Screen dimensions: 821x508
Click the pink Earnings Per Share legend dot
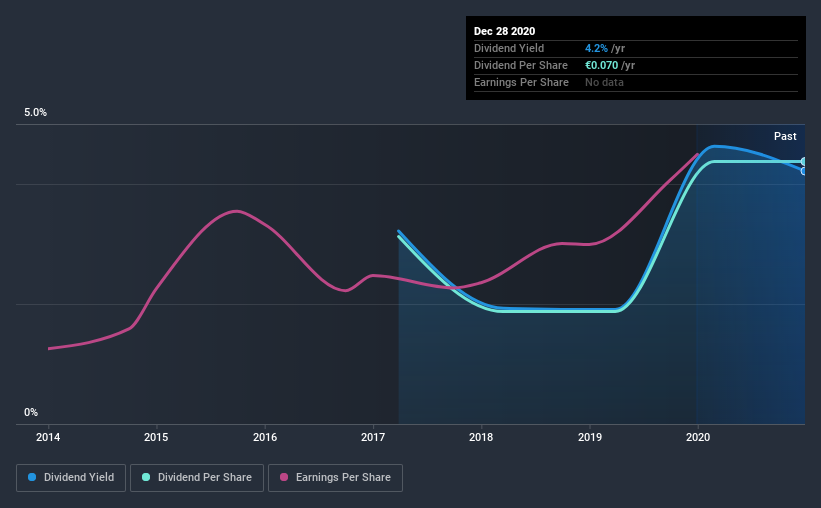[x=284, y=477]
